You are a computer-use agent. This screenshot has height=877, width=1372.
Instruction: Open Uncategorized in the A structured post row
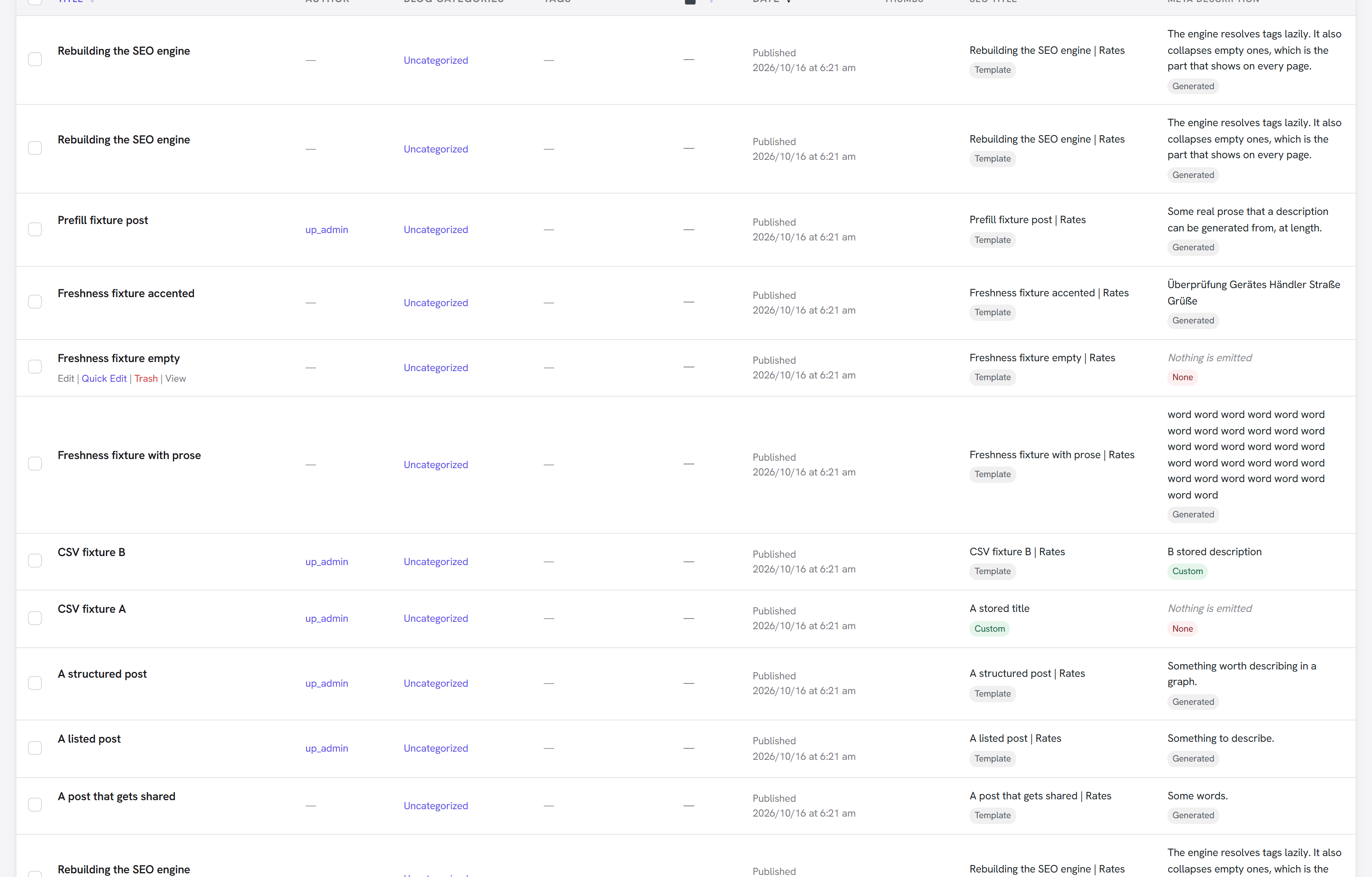[x=436, y=683]
